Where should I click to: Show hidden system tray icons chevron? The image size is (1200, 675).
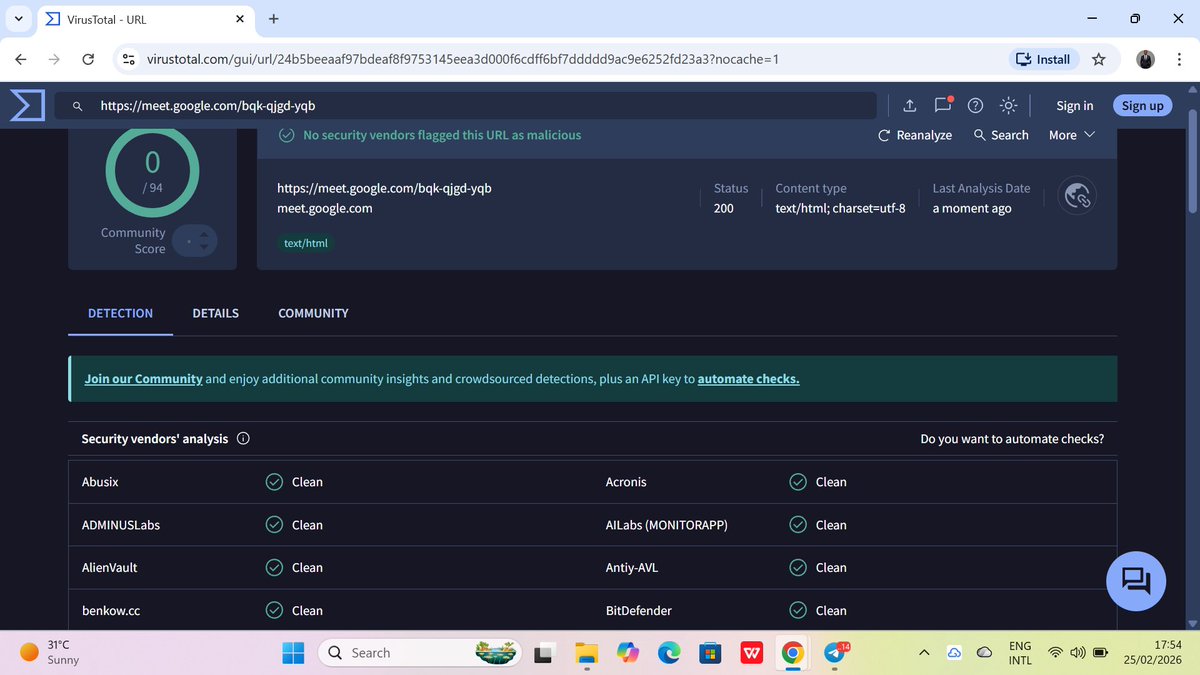(x=924, y=653)
